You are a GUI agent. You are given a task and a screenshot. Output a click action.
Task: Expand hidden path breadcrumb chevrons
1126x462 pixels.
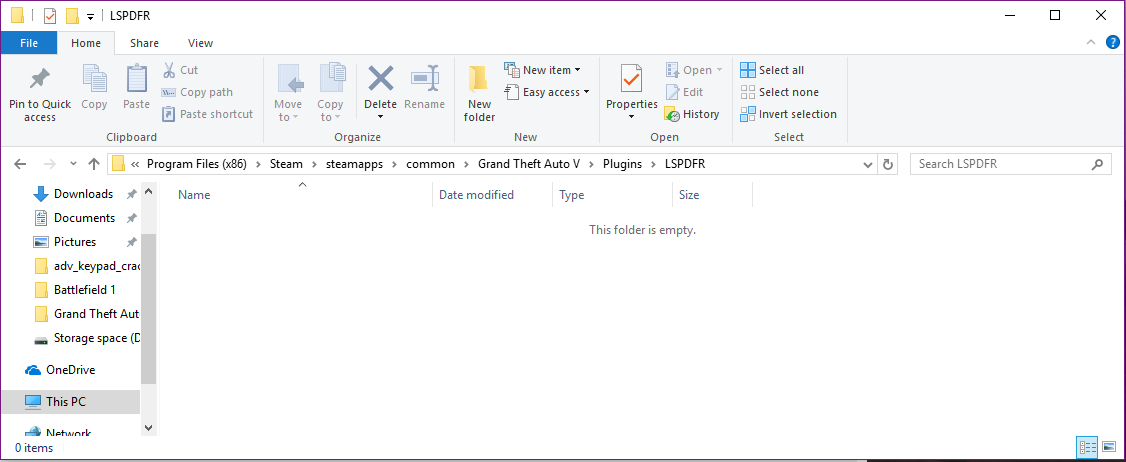coord(135,164)
